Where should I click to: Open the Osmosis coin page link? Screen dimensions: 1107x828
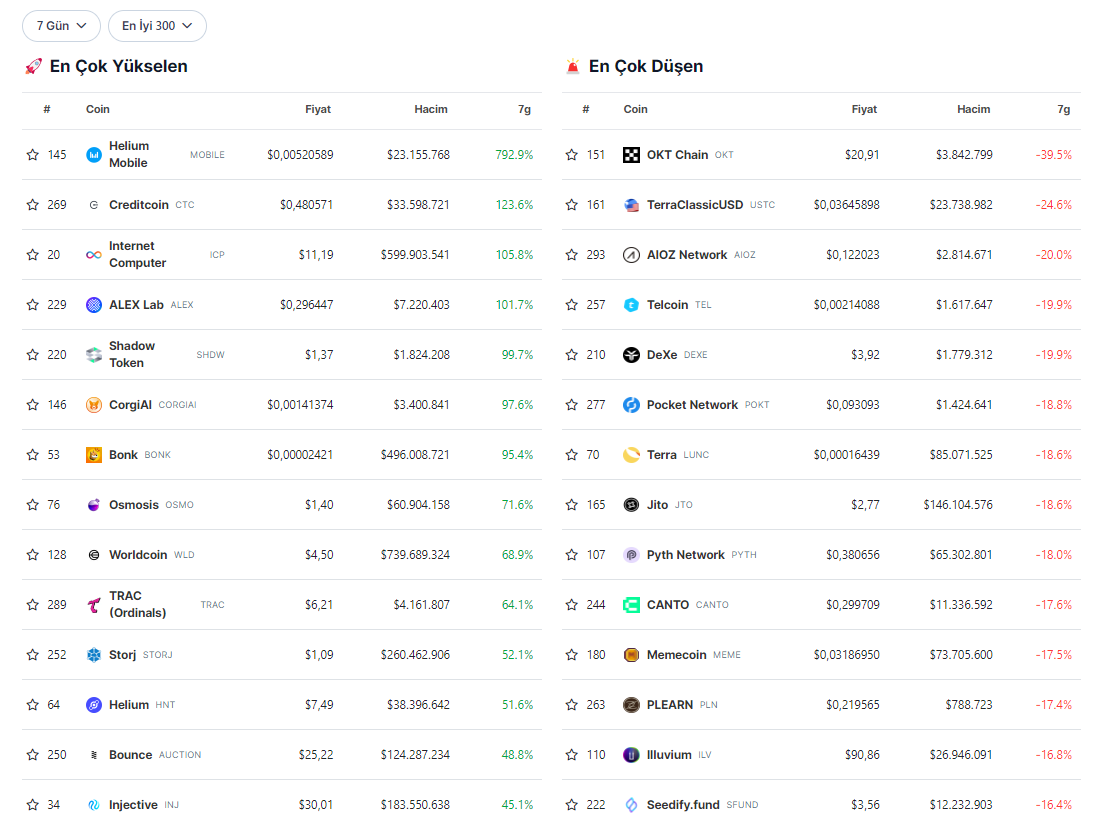(x=134, y=505)
